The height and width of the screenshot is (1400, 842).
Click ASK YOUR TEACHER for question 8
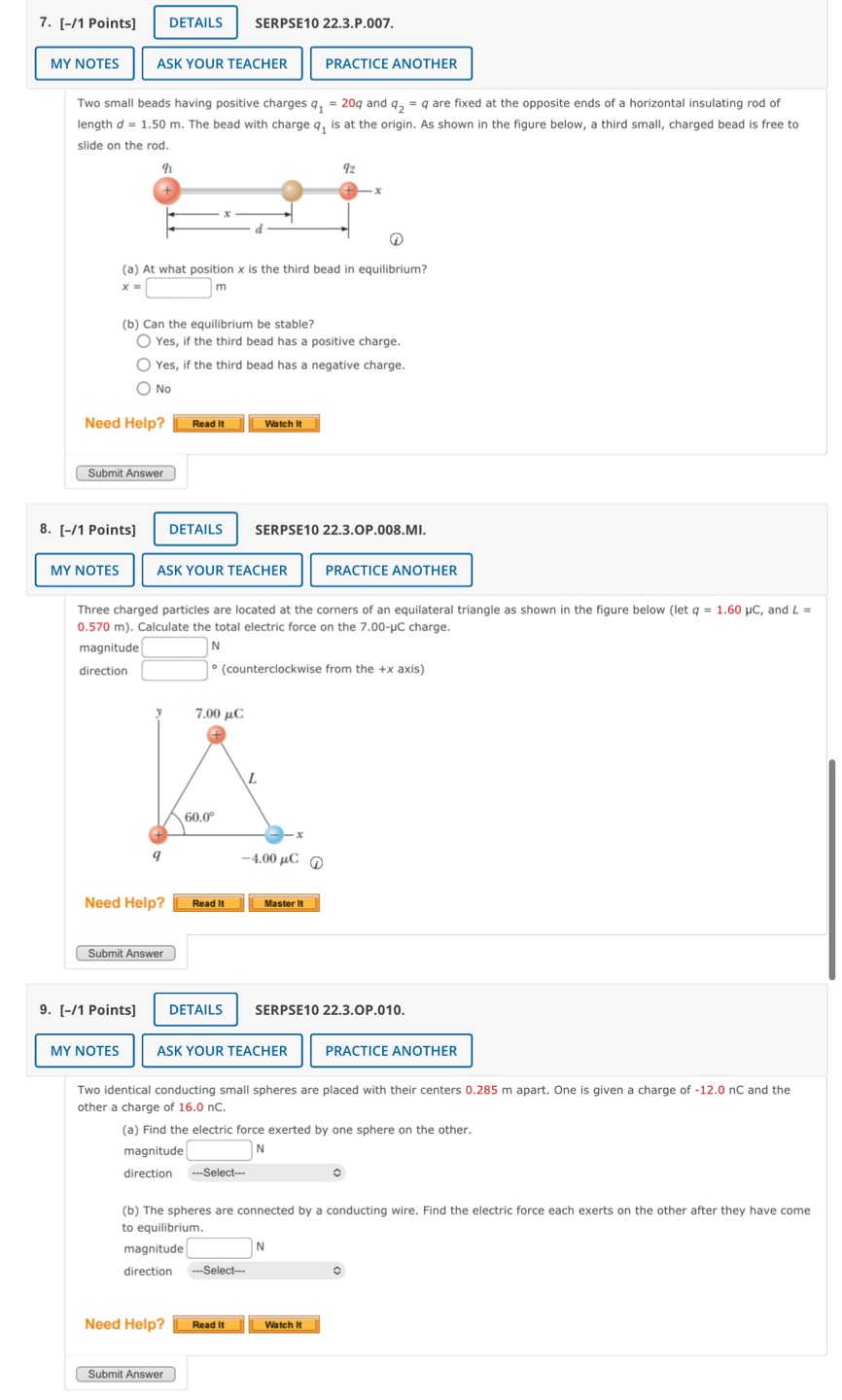[x=223, y=571]
